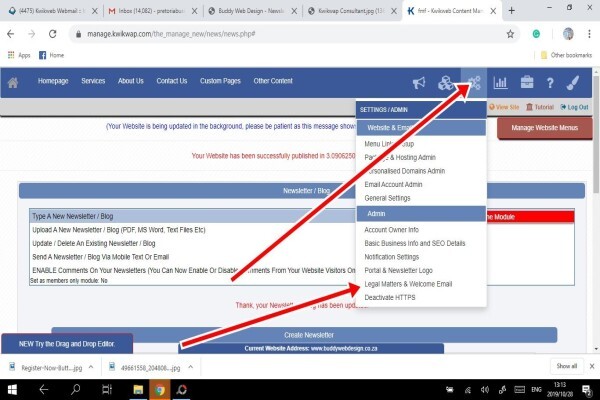
Task: Select Notification Settings
Action: (391, 257)
